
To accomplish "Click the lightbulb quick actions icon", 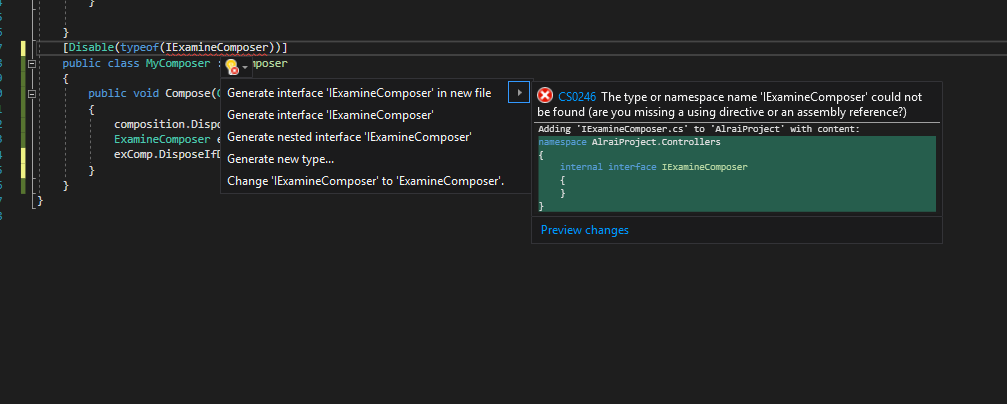I will [x=232, y=66].
